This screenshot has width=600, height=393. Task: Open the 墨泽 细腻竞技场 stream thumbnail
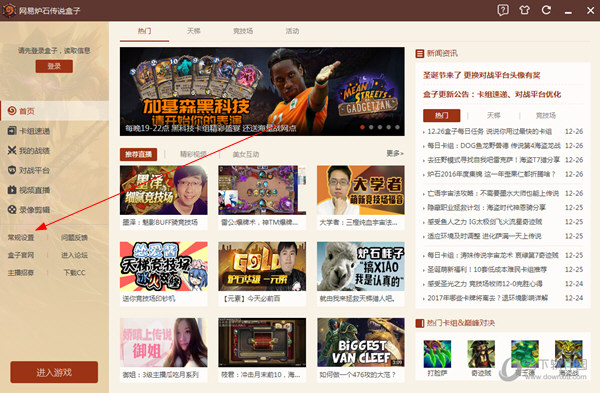164,190
